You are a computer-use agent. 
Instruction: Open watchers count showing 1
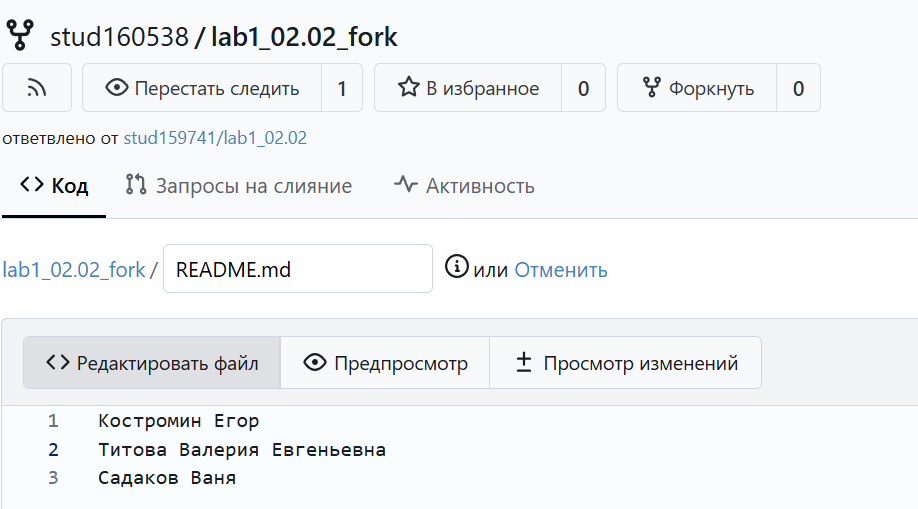tap(342, 88)
